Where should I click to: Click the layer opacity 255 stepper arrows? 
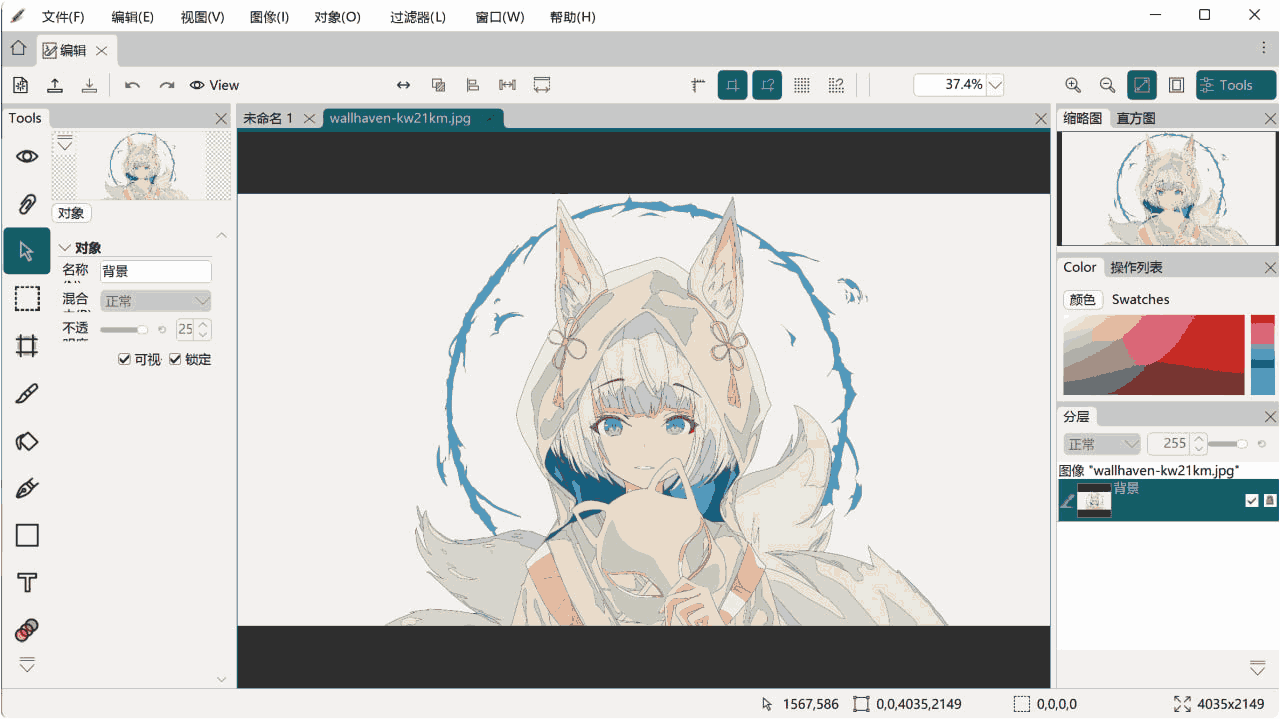click(1198, 444)
